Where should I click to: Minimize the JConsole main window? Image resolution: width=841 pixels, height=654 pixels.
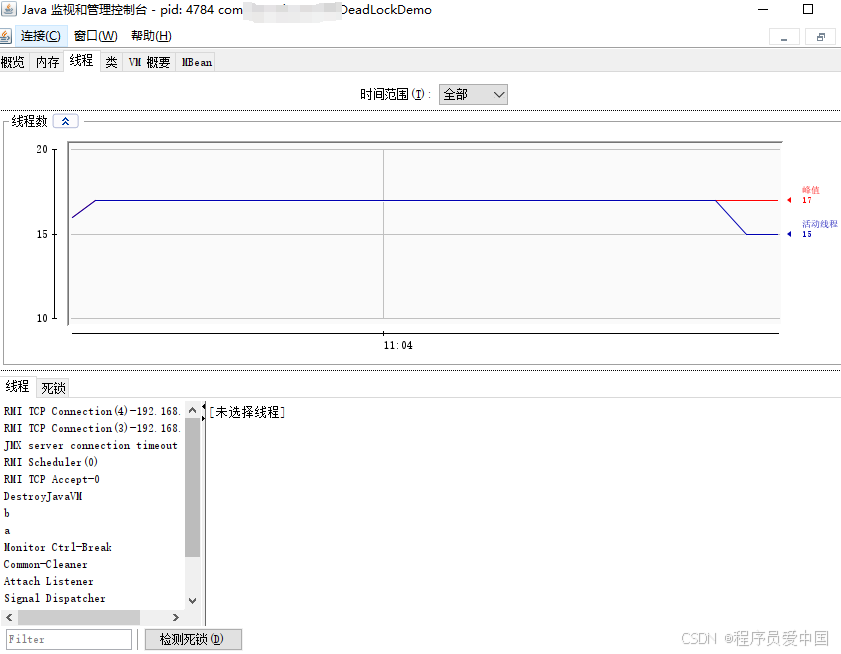pos(763,10)
